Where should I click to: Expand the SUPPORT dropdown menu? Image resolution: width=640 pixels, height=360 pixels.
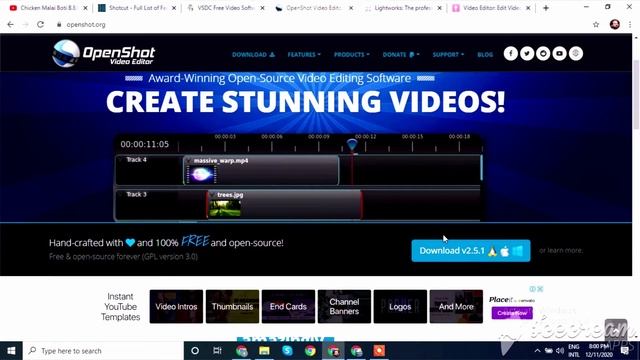(x=448, y=54)
